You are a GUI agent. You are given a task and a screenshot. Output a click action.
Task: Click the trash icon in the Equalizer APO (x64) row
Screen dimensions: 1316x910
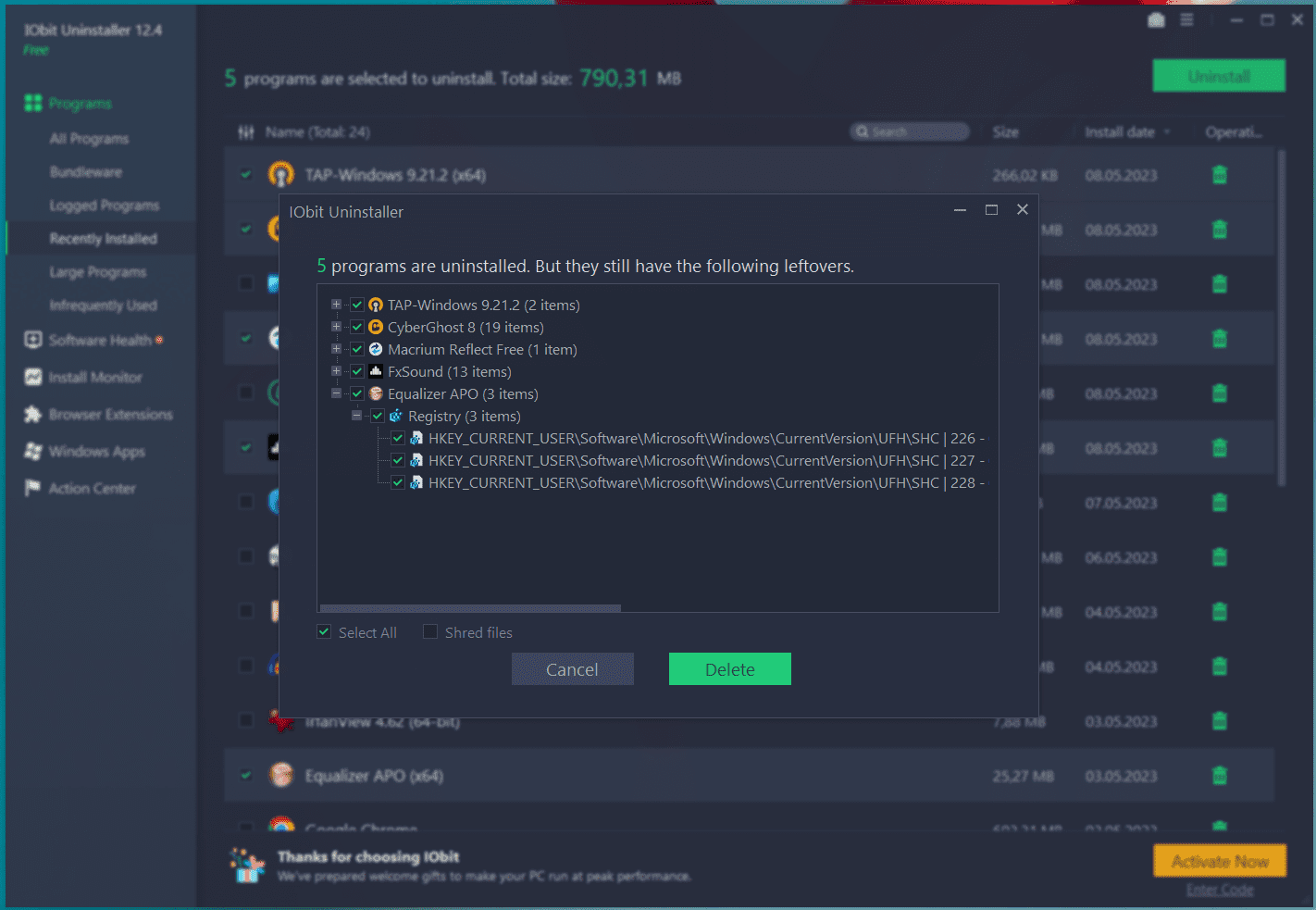coord(1220,776)
